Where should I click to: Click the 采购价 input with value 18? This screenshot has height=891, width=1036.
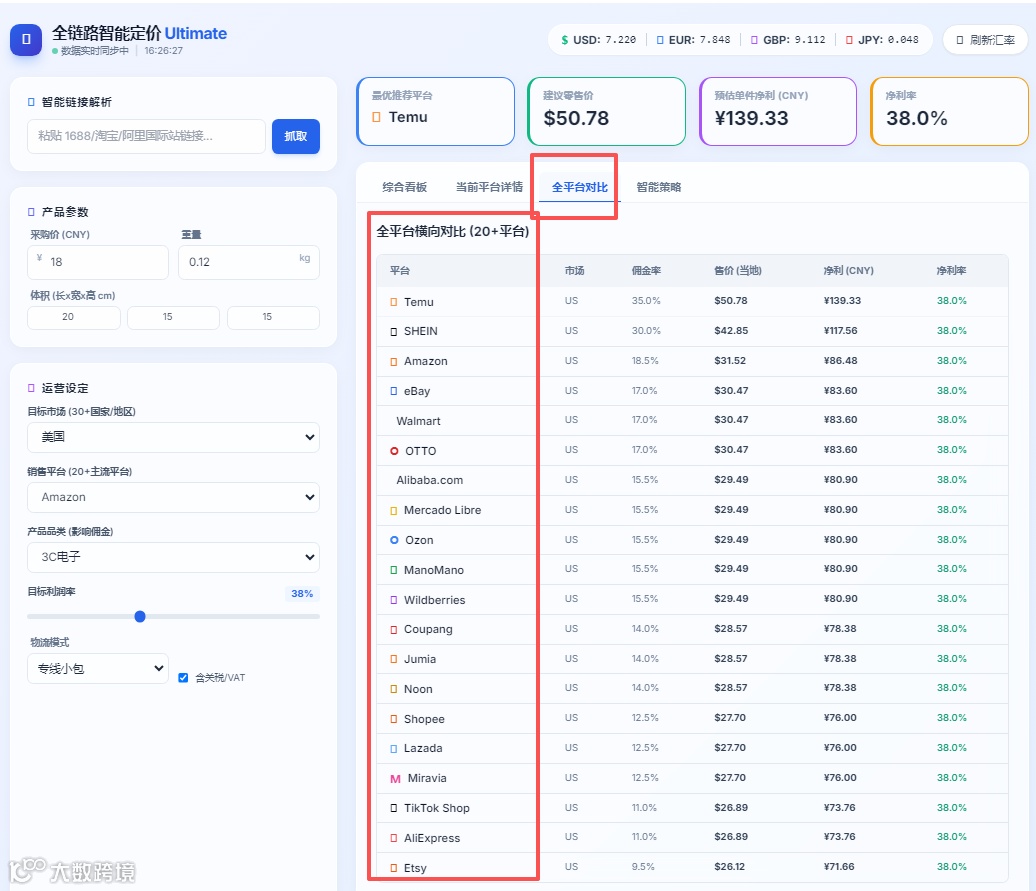point(98,262)
